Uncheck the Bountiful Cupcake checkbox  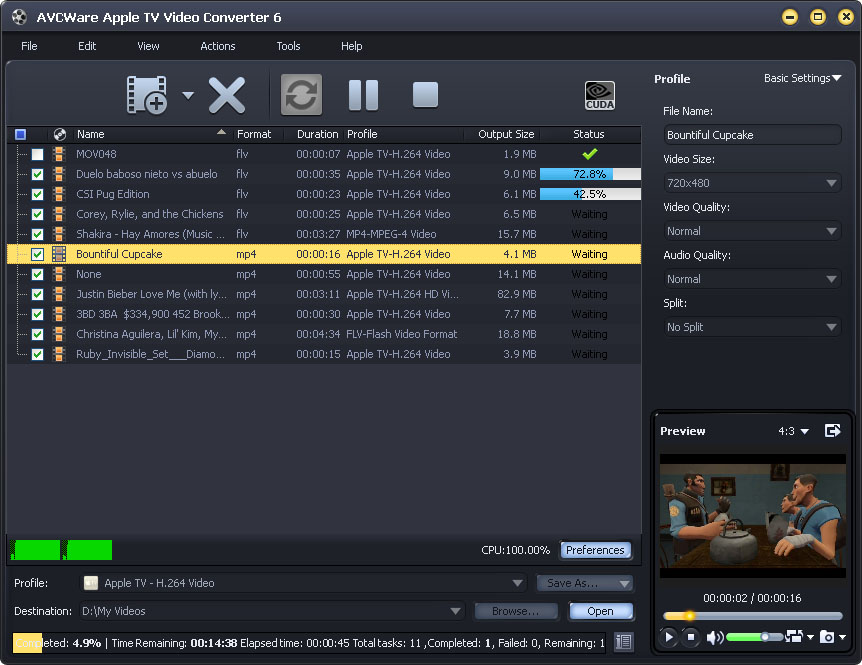(37, 254)
